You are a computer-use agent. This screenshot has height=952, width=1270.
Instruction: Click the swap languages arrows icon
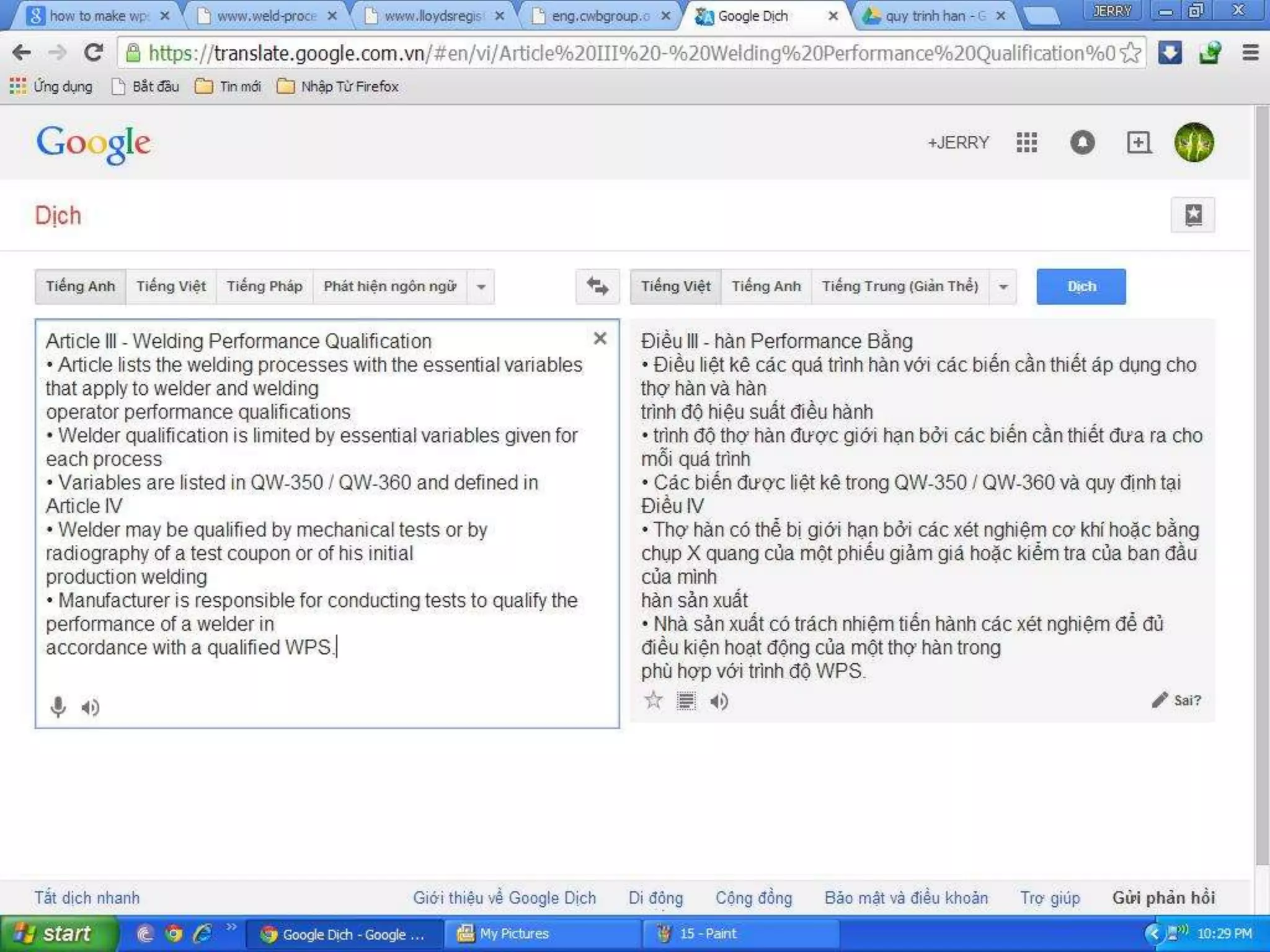[x=597, y=286]
